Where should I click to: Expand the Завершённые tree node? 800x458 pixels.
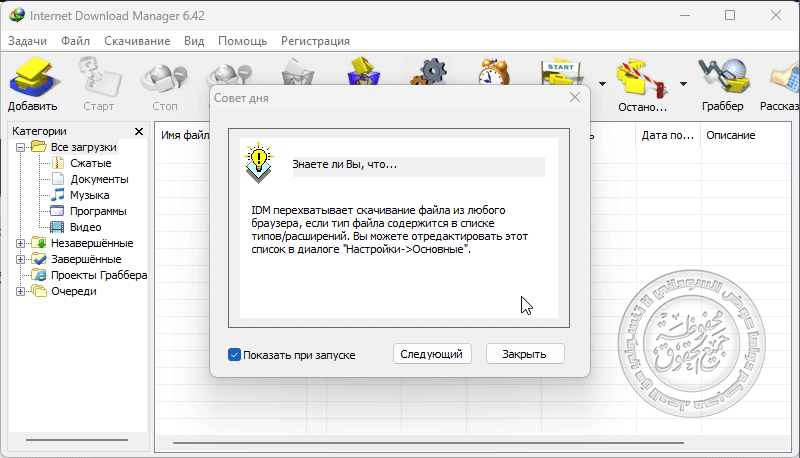tap(20, 259)
